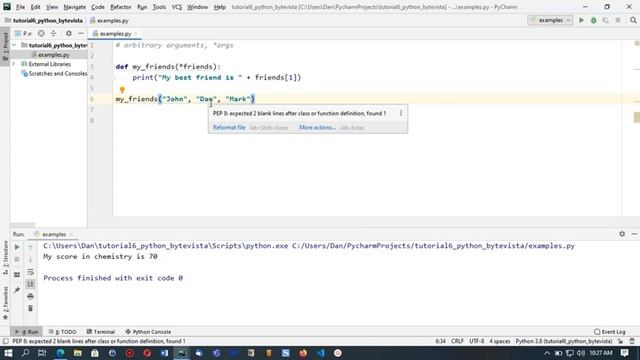Click down the stack trace arrow
640x360 pixels.
click(30, 260)
